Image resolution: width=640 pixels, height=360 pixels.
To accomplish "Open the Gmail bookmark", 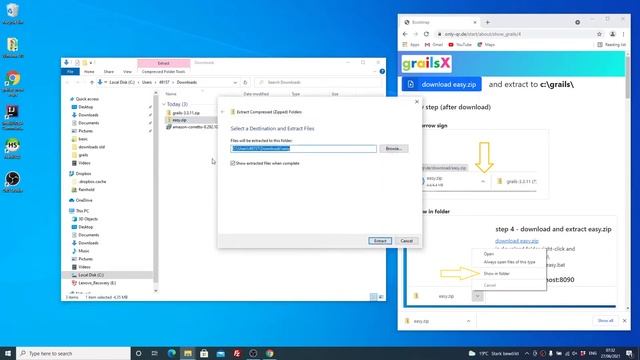I will (433, 44).
